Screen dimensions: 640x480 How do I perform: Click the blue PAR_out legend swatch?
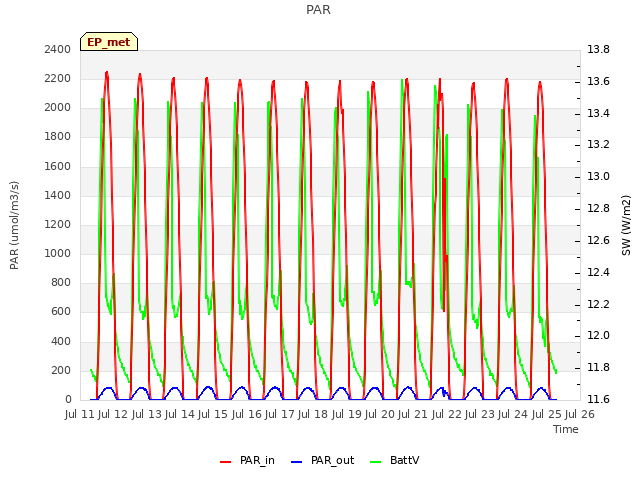coord(296,462)
